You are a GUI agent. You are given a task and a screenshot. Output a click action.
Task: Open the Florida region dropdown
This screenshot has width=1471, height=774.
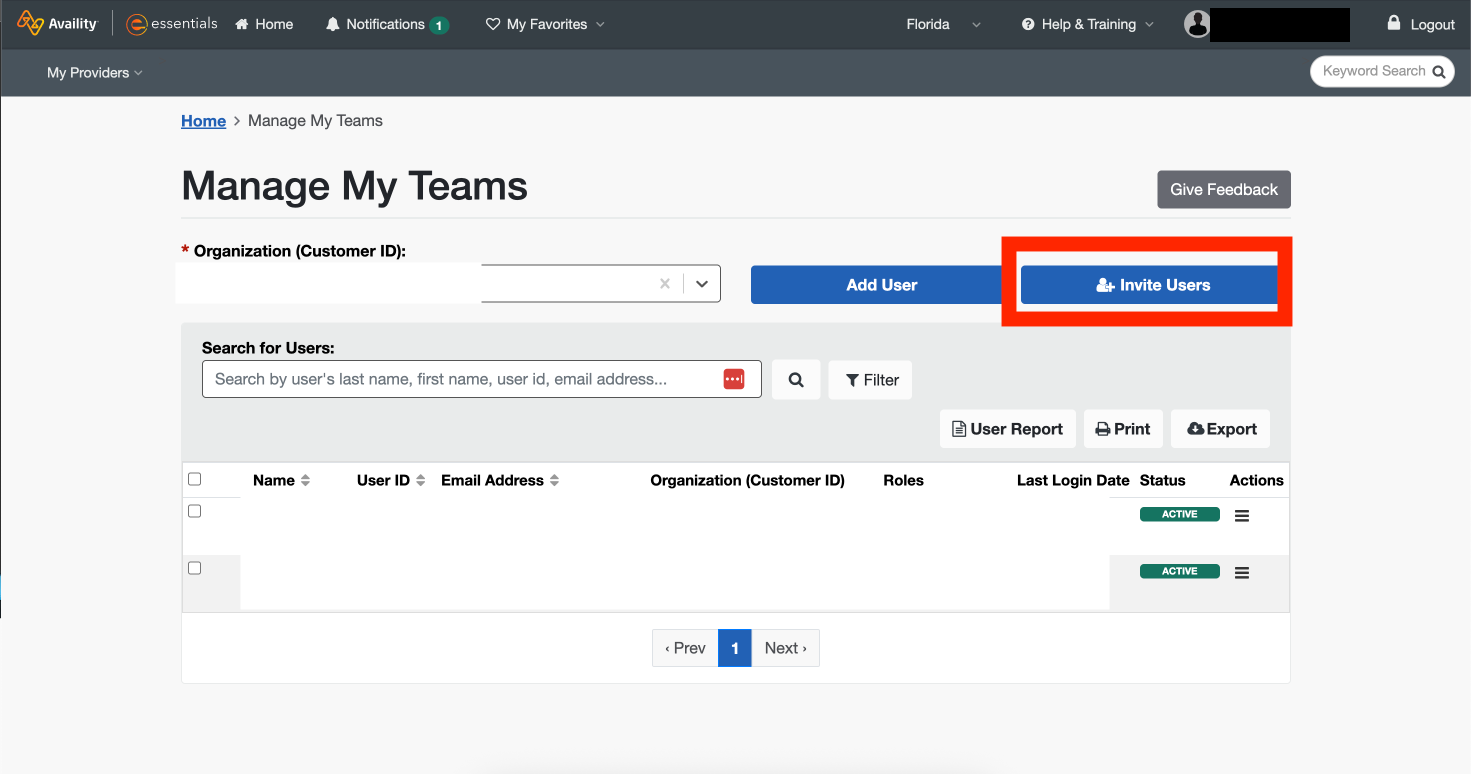(x=943, y=24)
